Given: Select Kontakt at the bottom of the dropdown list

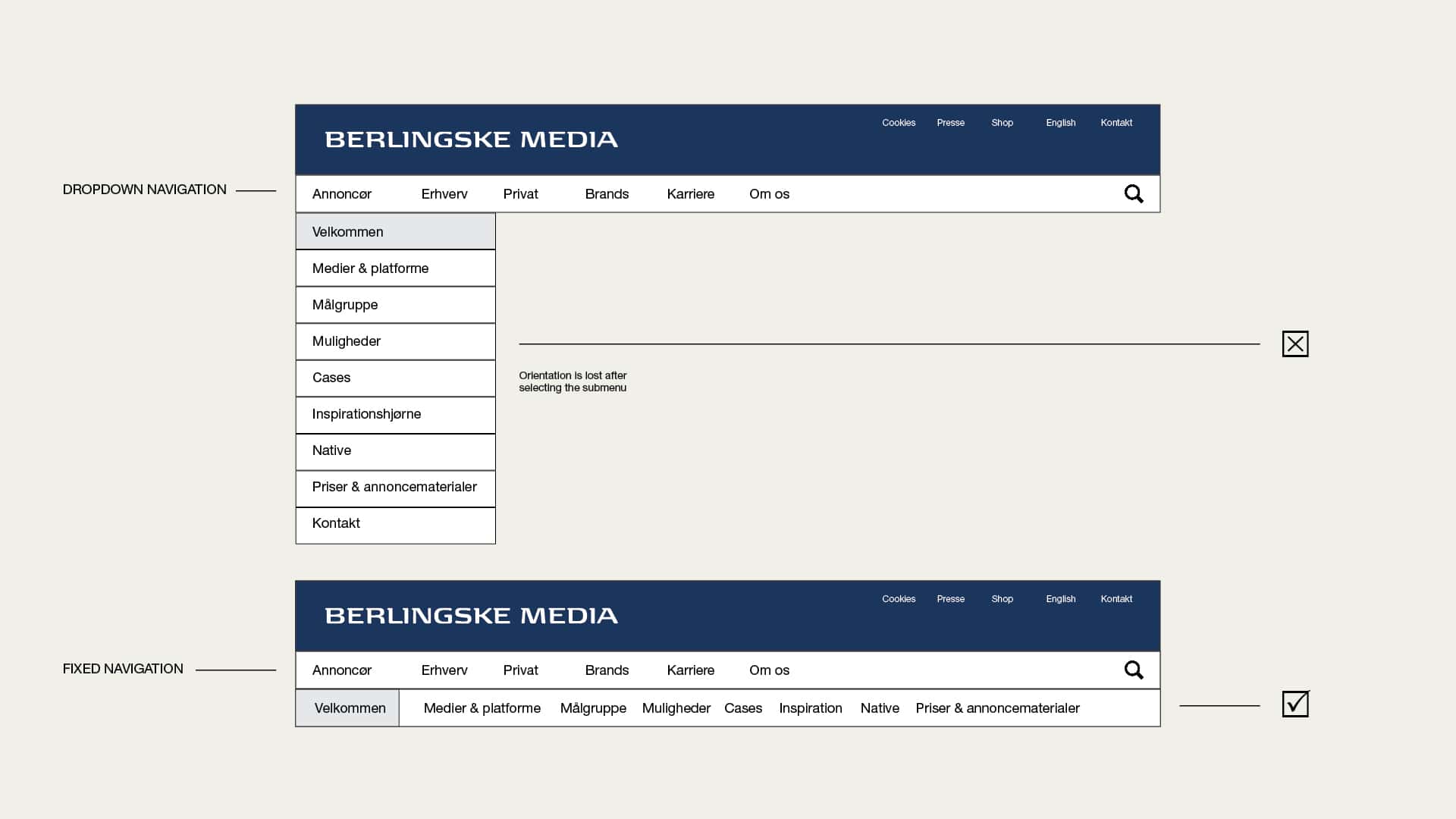Looking at the screenshot, I should pos(395,525).
